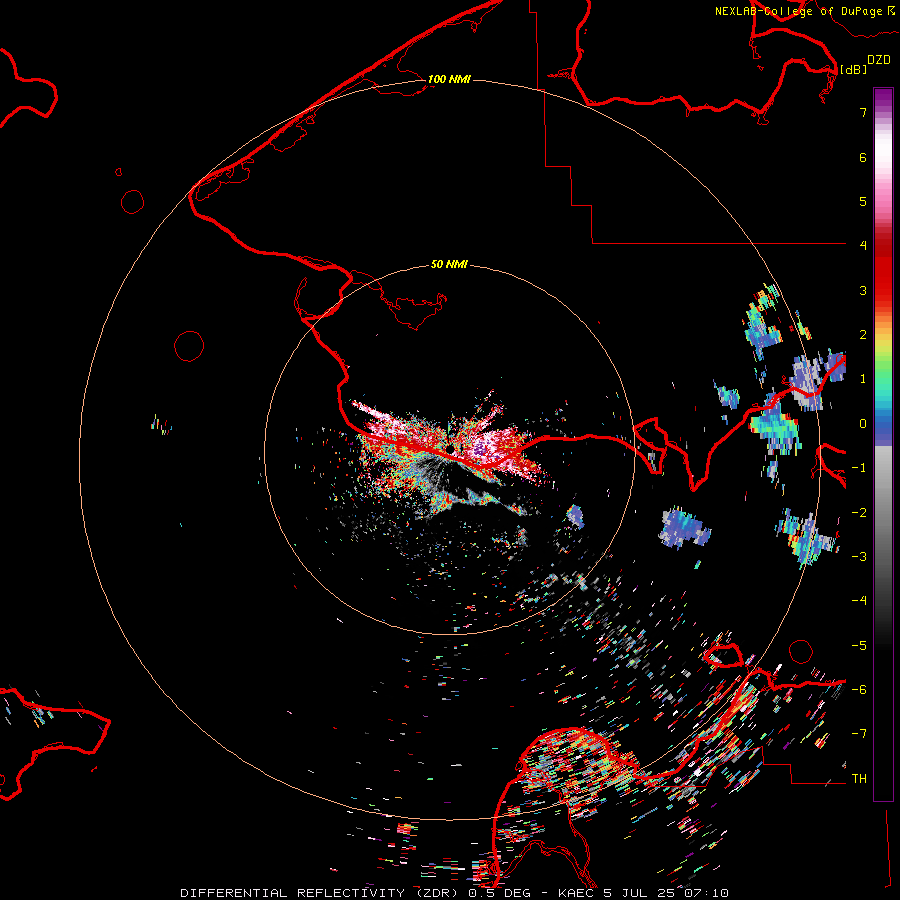
Task: Click the DIFFERENTIAL REFLECTIVITY (ZDR) title text
Action: 319,893
